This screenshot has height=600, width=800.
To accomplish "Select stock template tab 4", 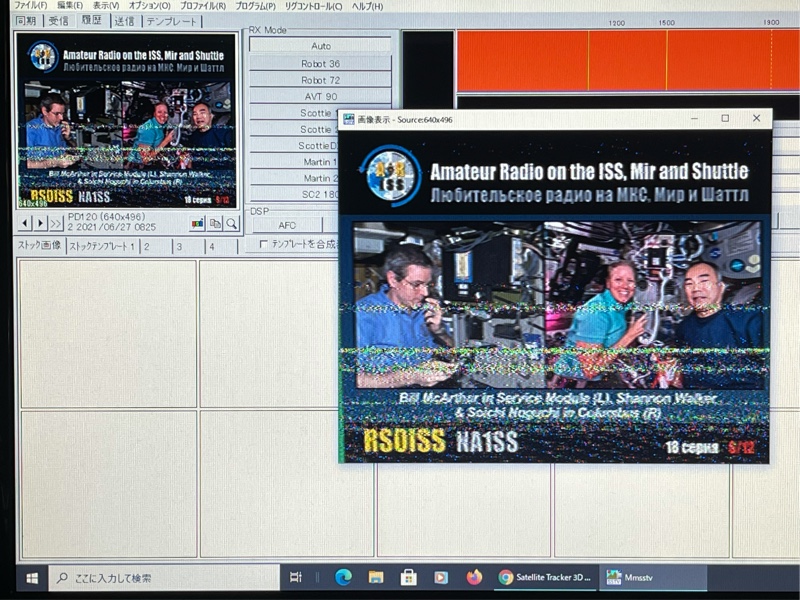I will (212, 246).
